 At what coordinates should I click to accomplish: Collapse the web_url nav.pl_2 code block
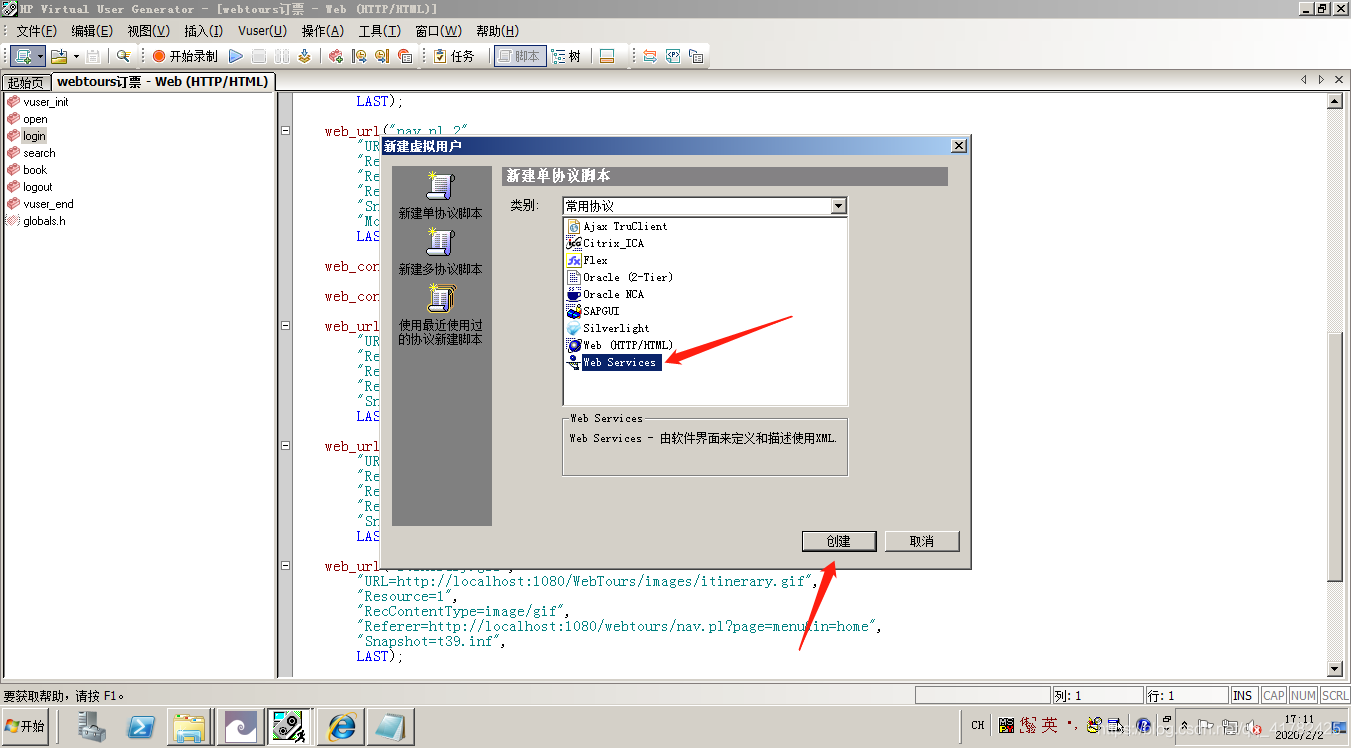[286, 130]
